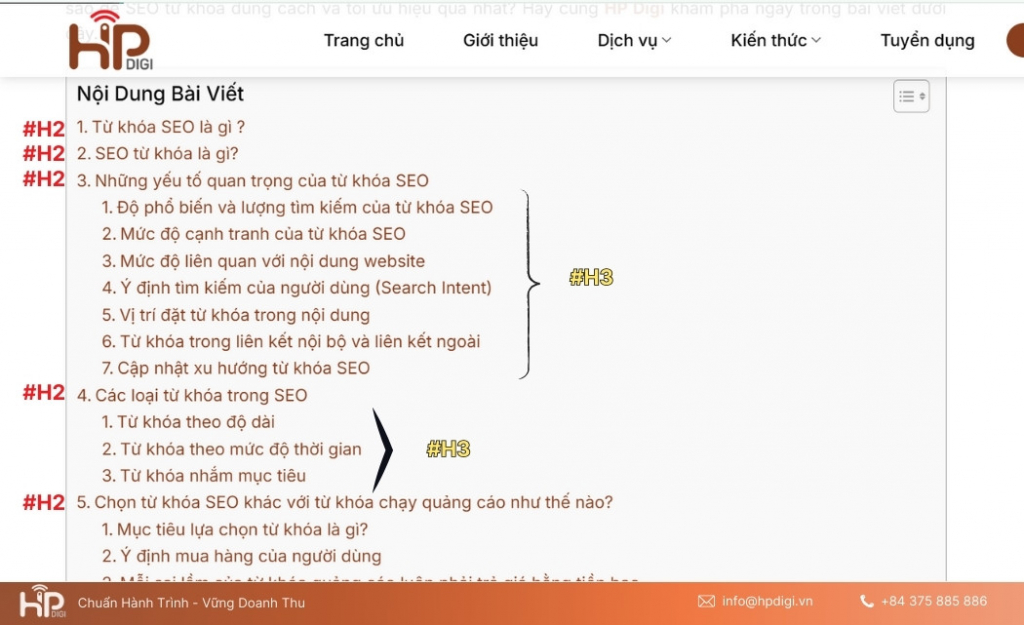The image size is (1024, 625).
Task: Toggle the table of contents list icon
Action: point(911,97)
